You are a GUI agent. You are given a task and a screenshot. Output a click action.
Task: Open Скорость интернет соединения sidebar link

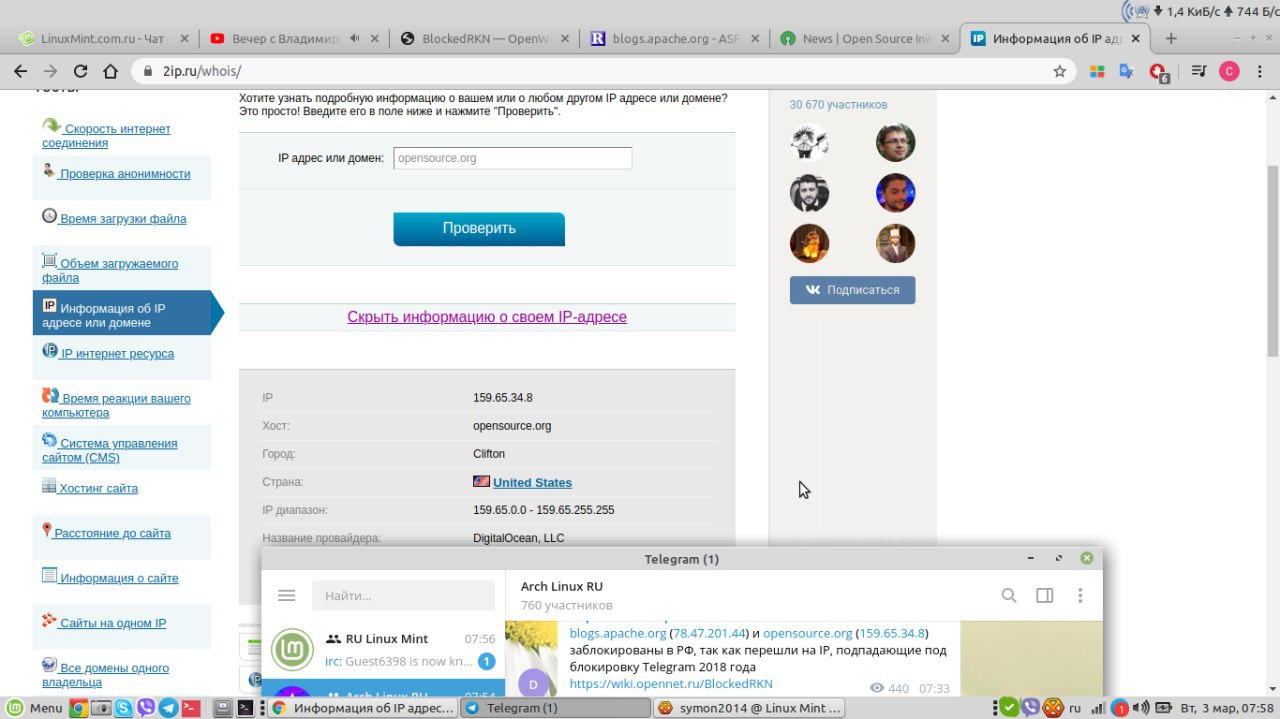[106, 135]
